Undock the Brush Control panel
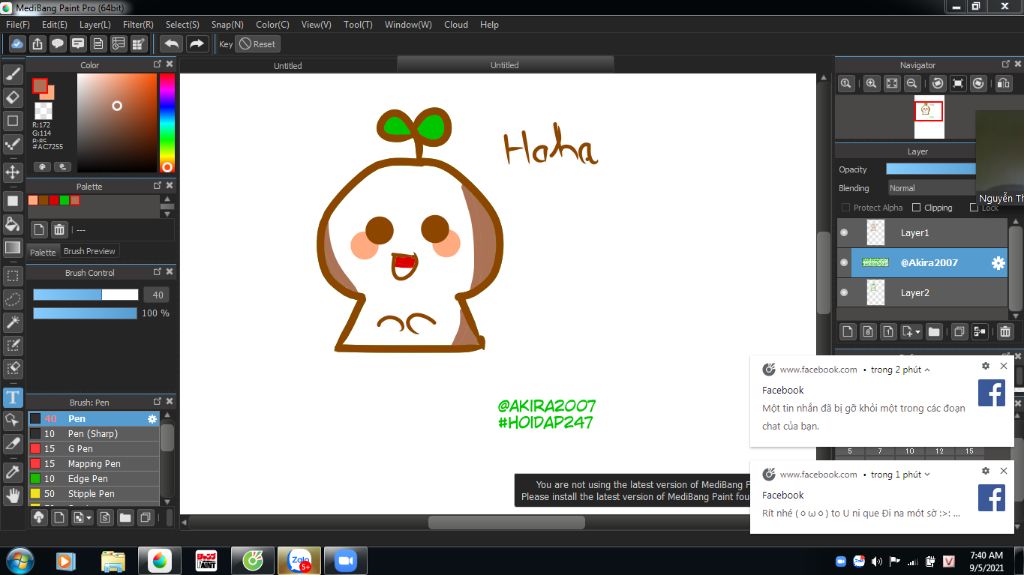The width and height of the screenshot is (1024, 575). pyautogui.click(x=157, y=272)
